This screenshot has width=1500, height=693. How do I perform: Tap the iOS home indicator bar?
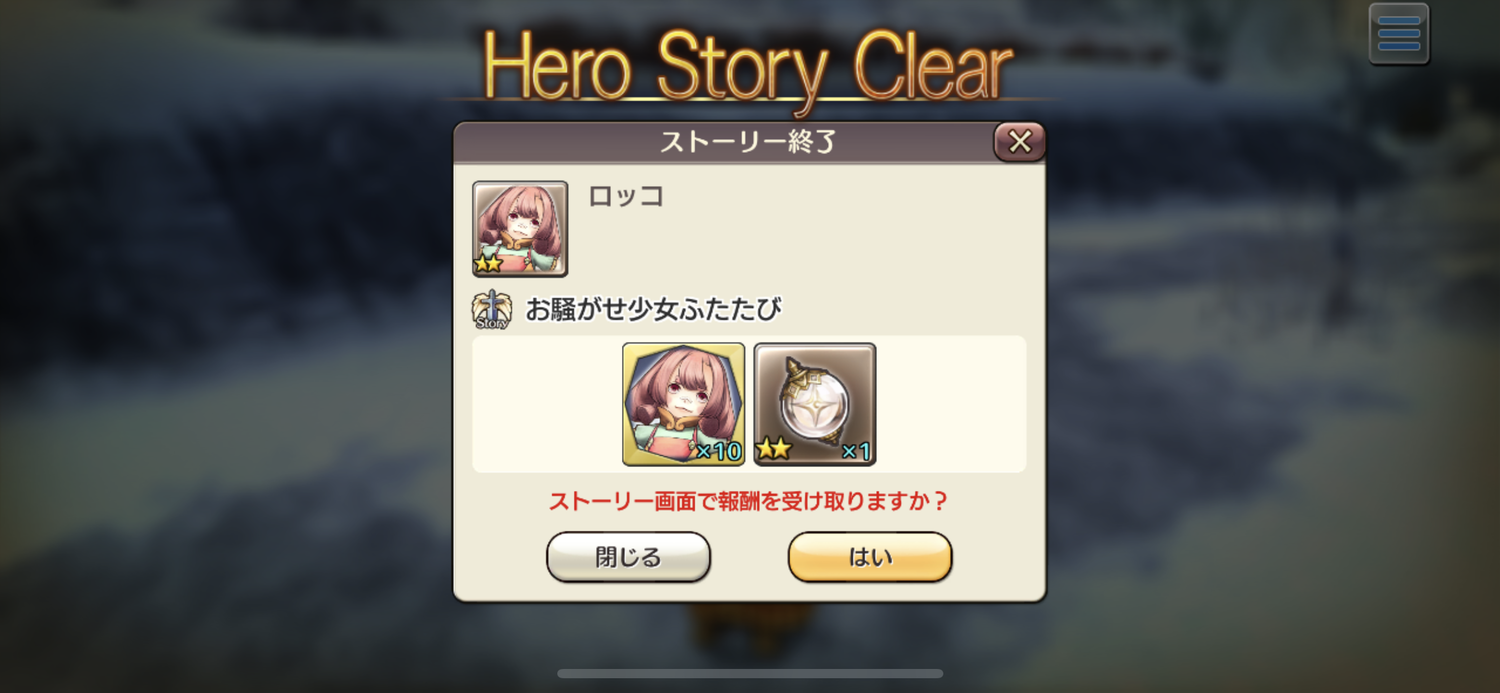pos(750,673)
